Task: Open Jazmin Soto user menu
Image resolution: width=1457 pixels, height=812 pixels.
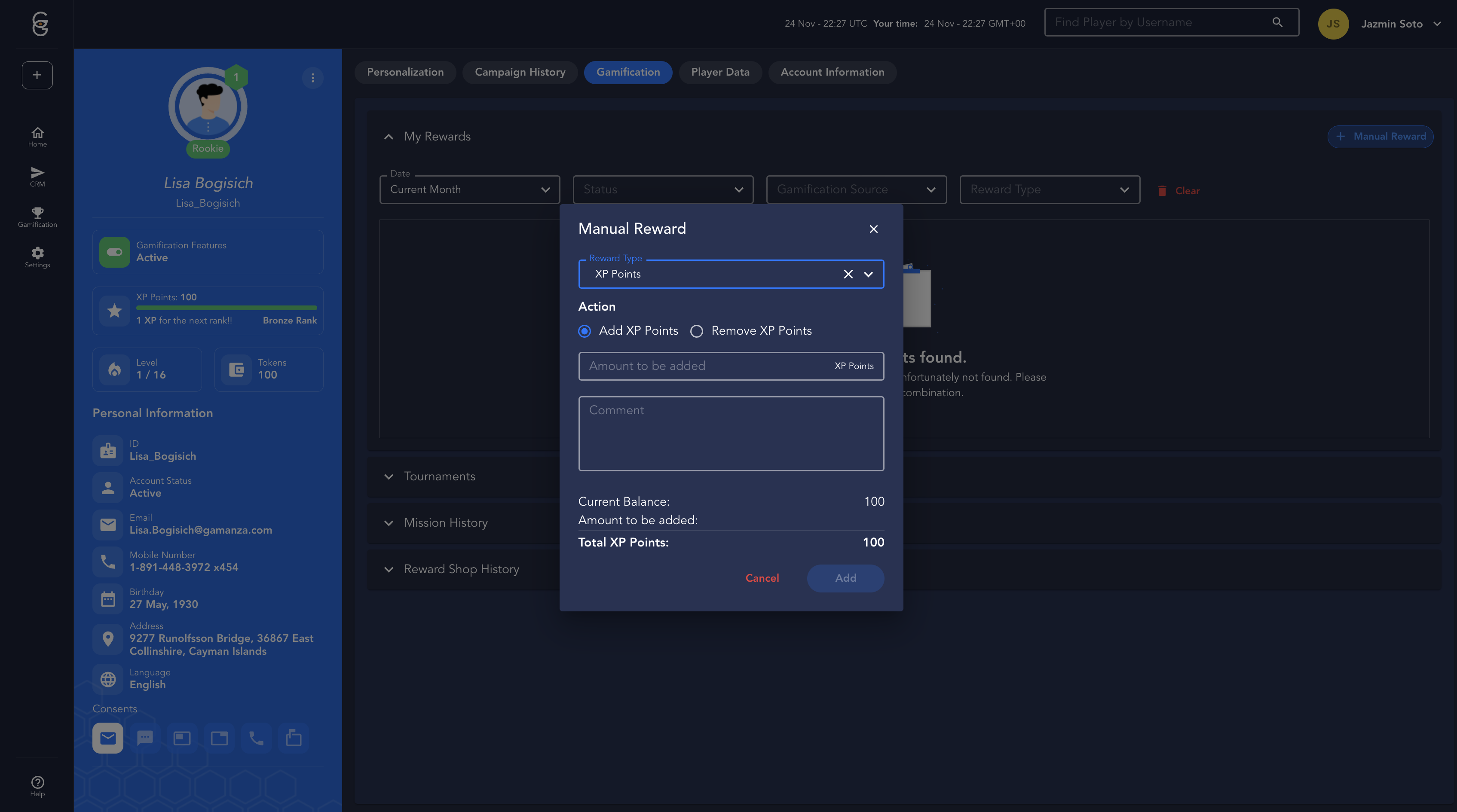Action: pyautogui.click(x=1391, y=24)
